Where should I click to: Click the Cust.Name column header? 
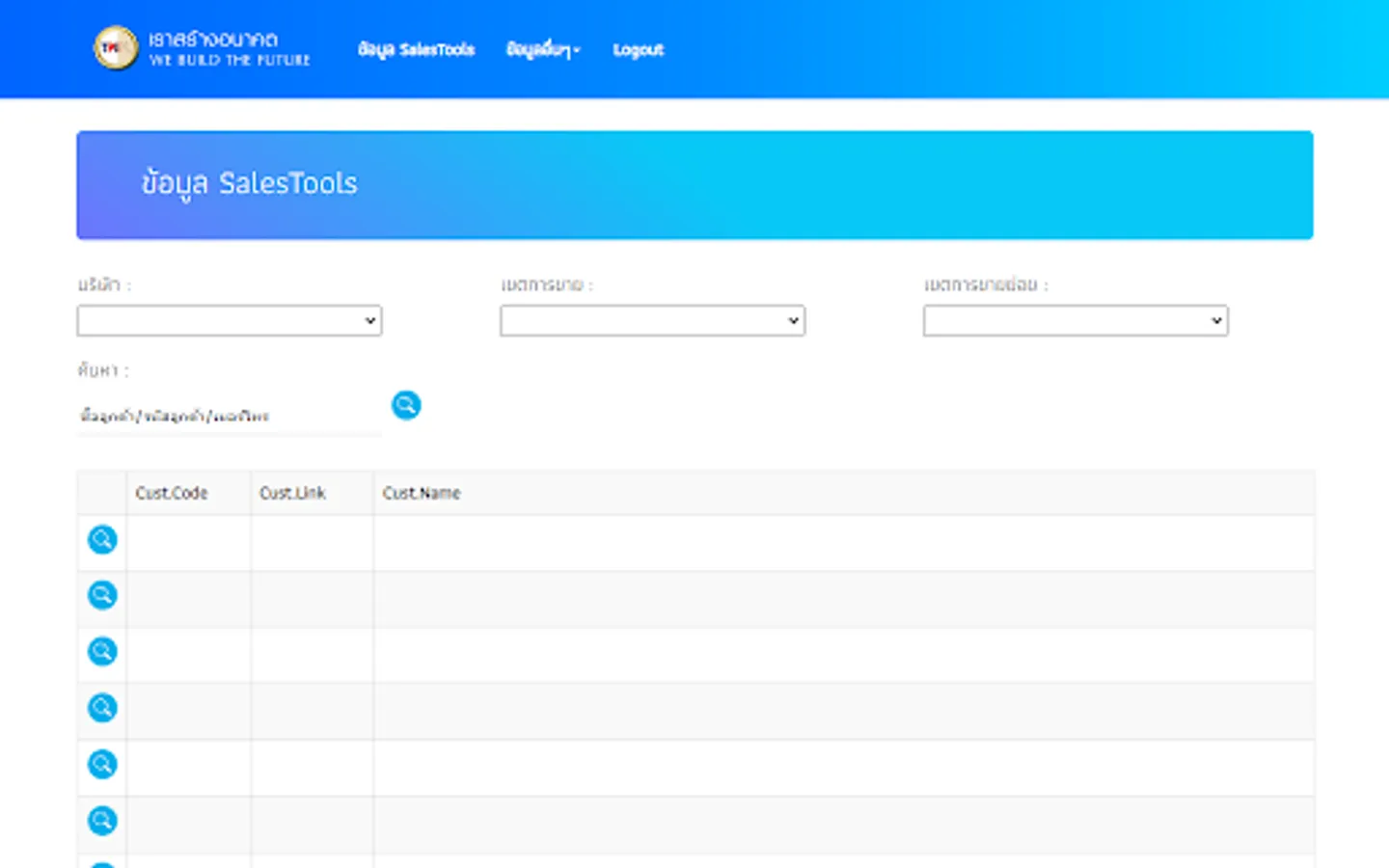point(422,493)
